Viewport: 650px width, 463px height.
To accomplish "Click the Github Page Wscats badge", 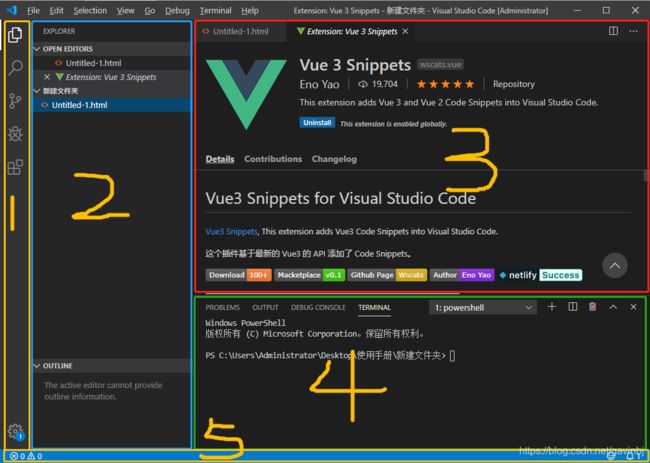I will coord(387,275).
